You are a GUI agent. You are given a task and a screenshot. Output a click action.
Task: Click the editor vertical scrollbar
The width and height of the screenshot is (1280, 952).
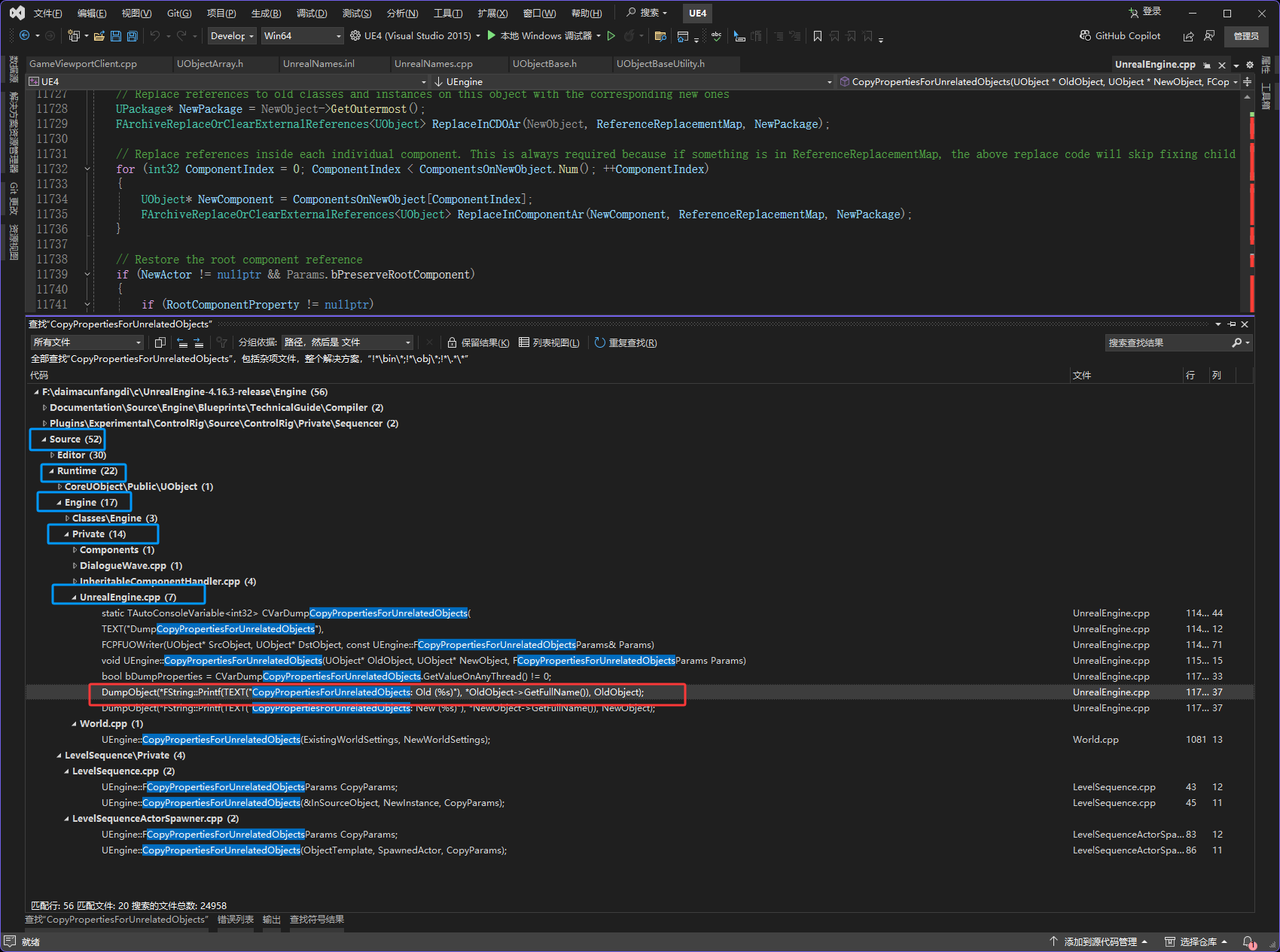pos(1247,203)
